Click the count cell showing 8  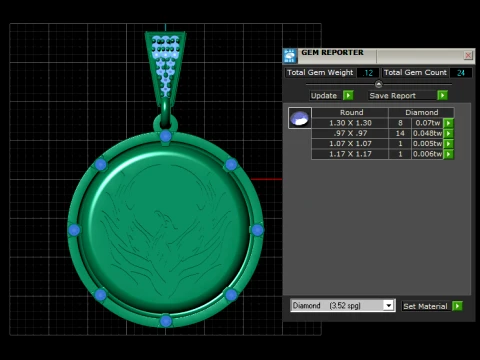[x=400, y=123]
